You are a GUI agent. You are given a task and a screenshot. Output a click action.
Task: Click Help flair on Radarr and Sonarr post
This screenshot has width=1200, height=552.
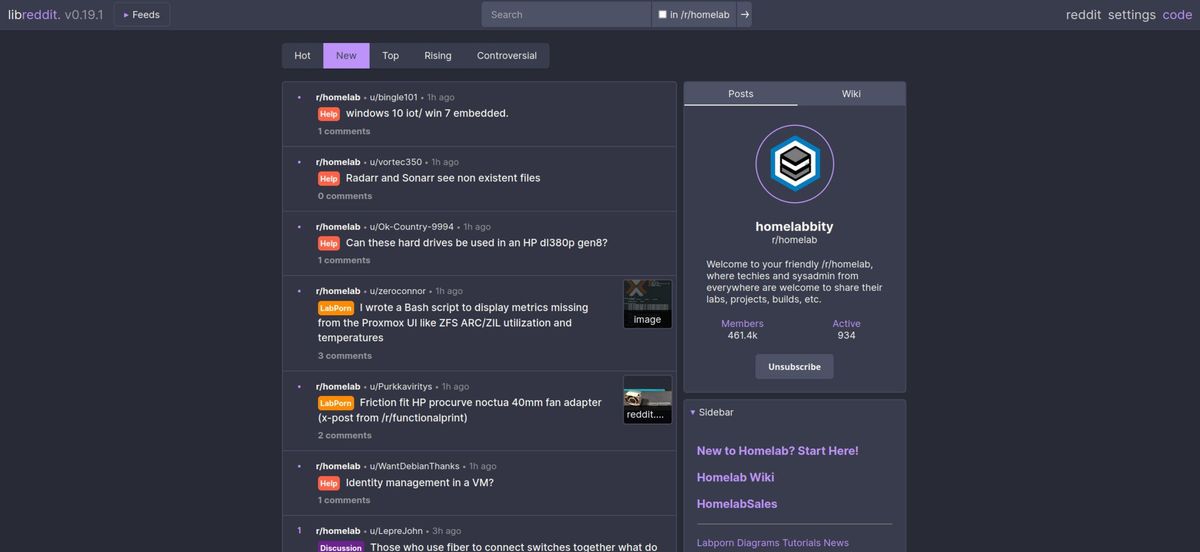pyautogui.click(x=329, y=179)
